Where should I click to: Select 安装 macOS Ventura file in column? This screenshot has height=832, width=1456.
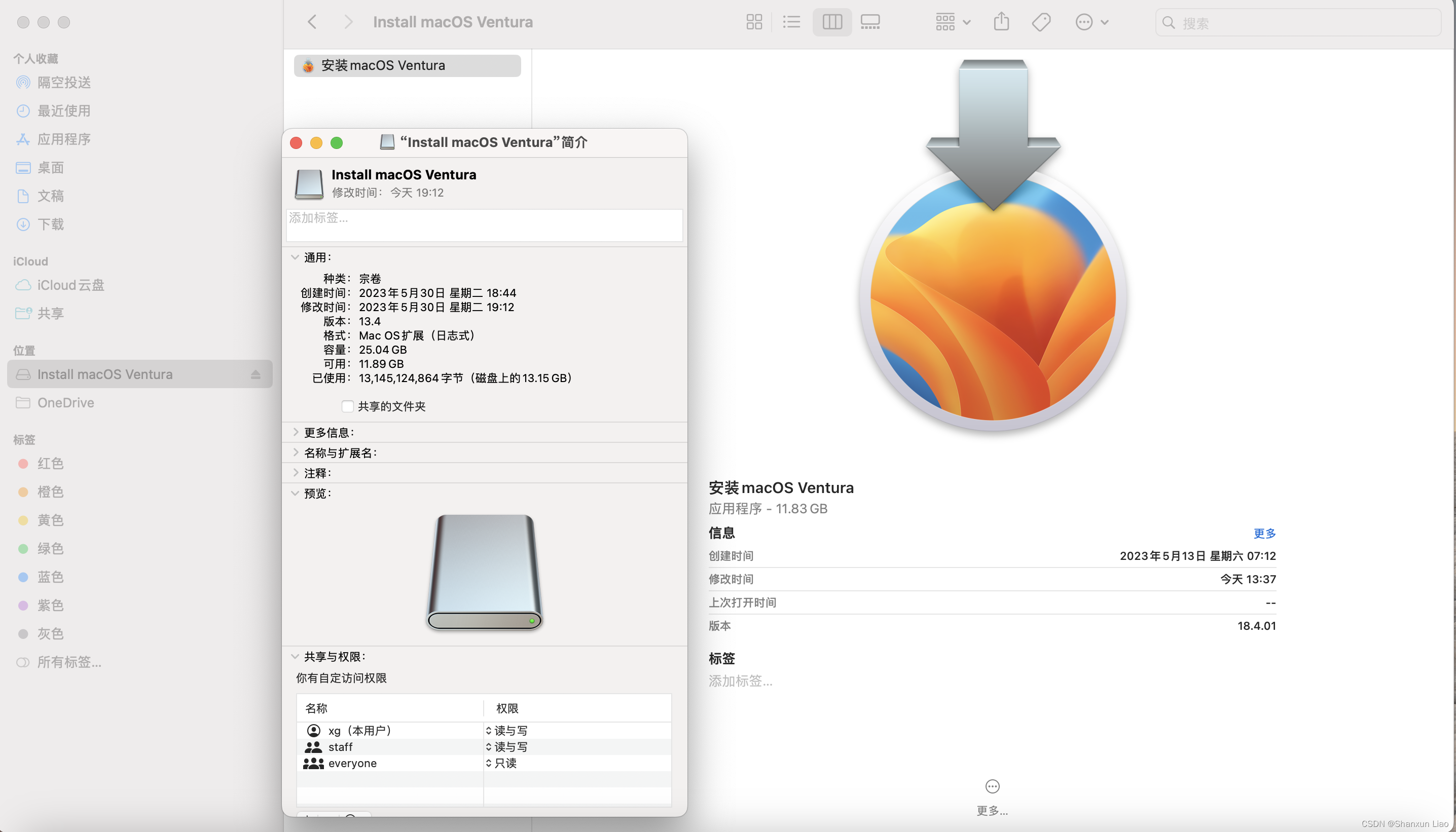pyautogui.click(x=407, y=66)
